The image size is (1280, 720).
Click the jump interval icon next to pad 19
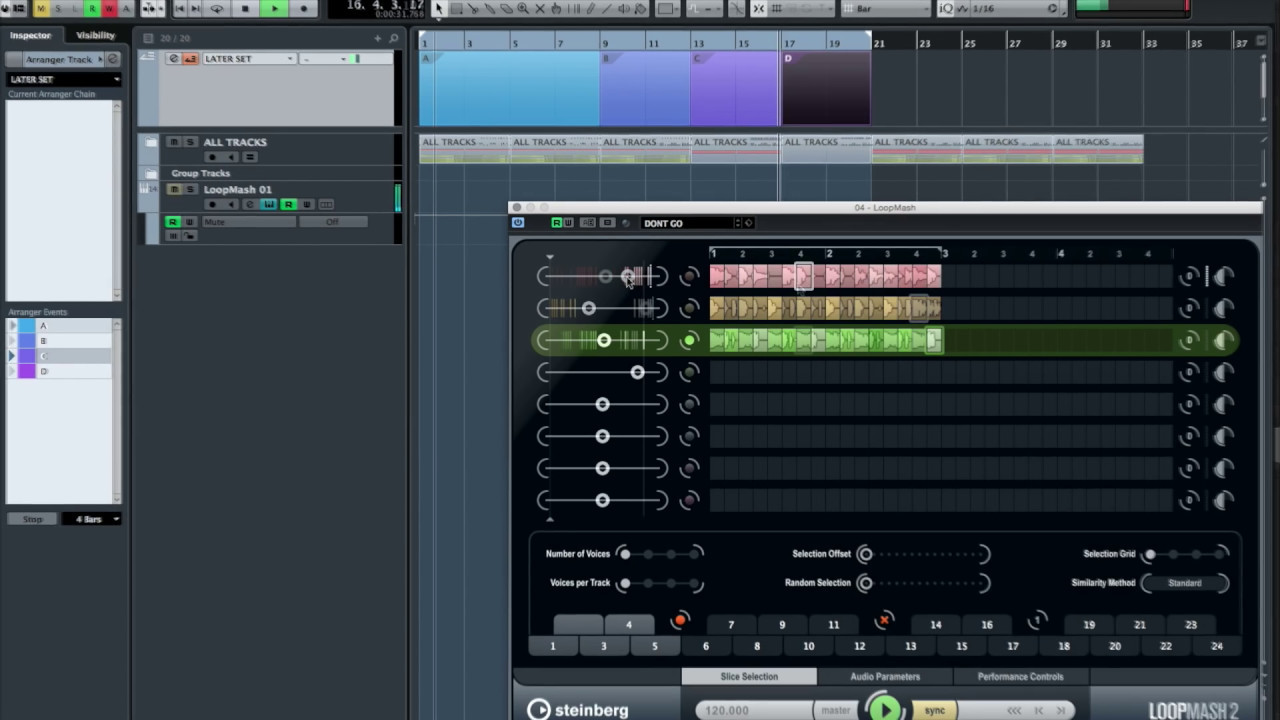point(1037,621)
